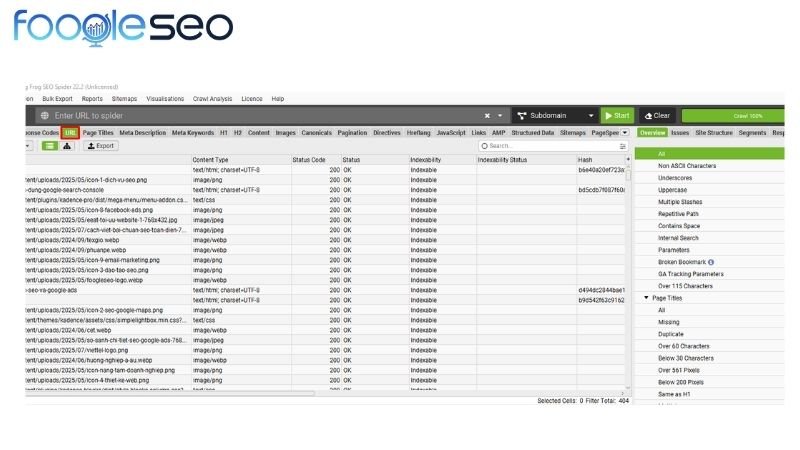Viewport: 800px width, 450px height.
Task: Switch to list view icon
Action: (x=49, y=146)
